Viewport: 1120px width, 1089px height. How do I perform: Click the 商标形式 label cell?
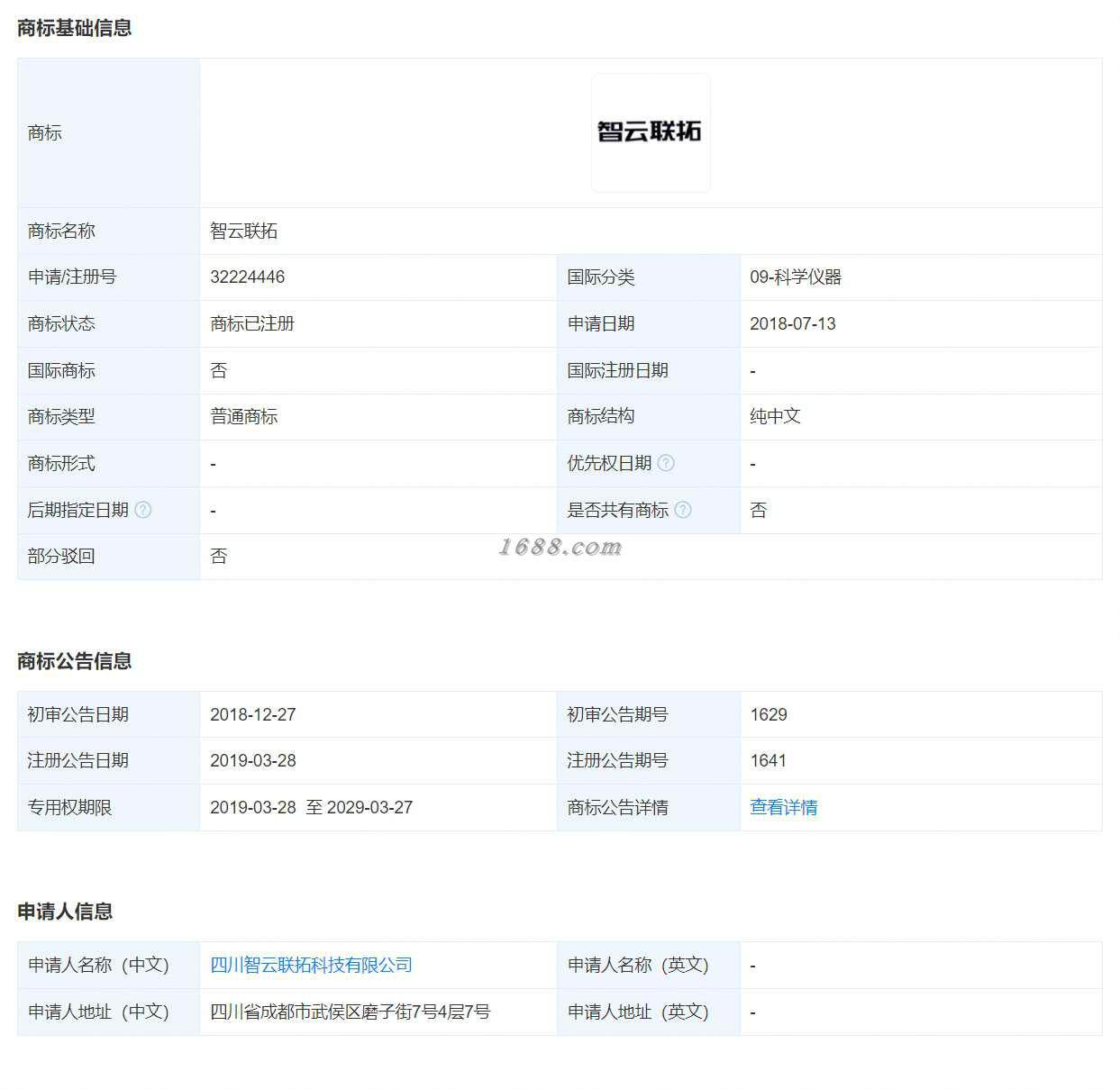pos(108,463)
